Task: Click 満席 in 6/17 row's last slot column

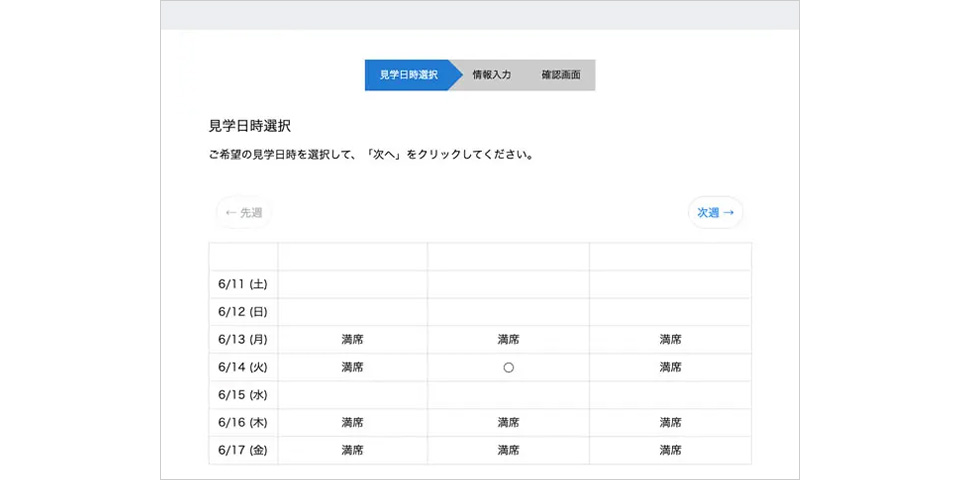Action: point(670,451)
